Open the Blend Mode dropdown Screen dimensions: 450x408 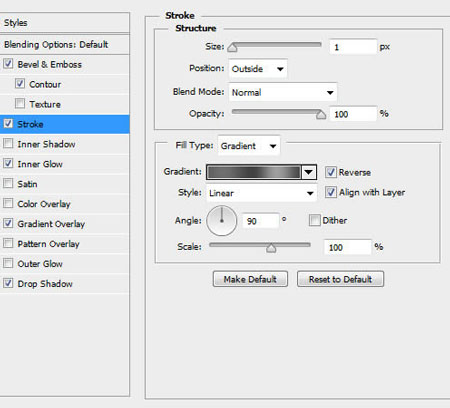coord(283,92)
